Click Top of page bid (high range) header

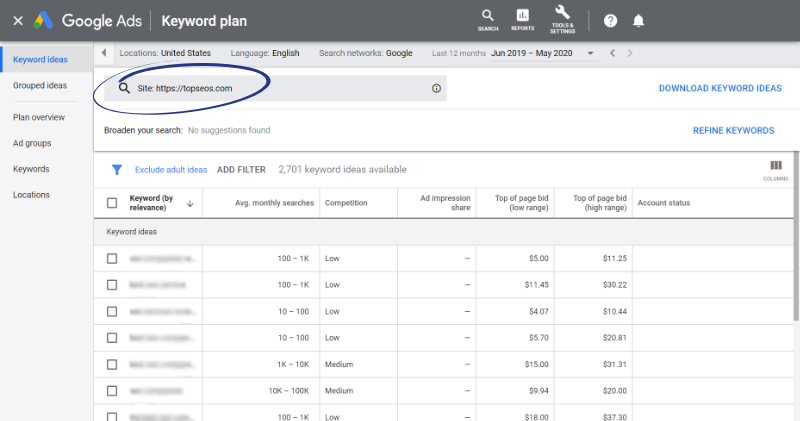coord(599,203)
